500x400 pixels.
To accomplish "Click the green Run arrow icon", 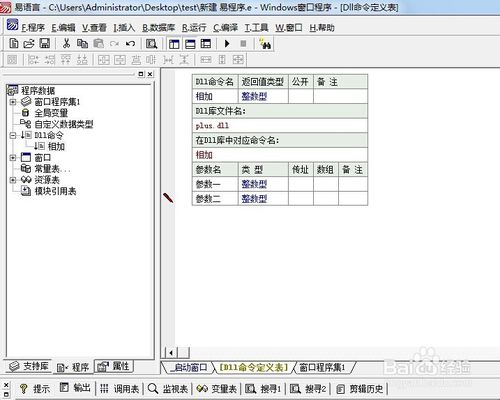I will click(x=227, y=44).
